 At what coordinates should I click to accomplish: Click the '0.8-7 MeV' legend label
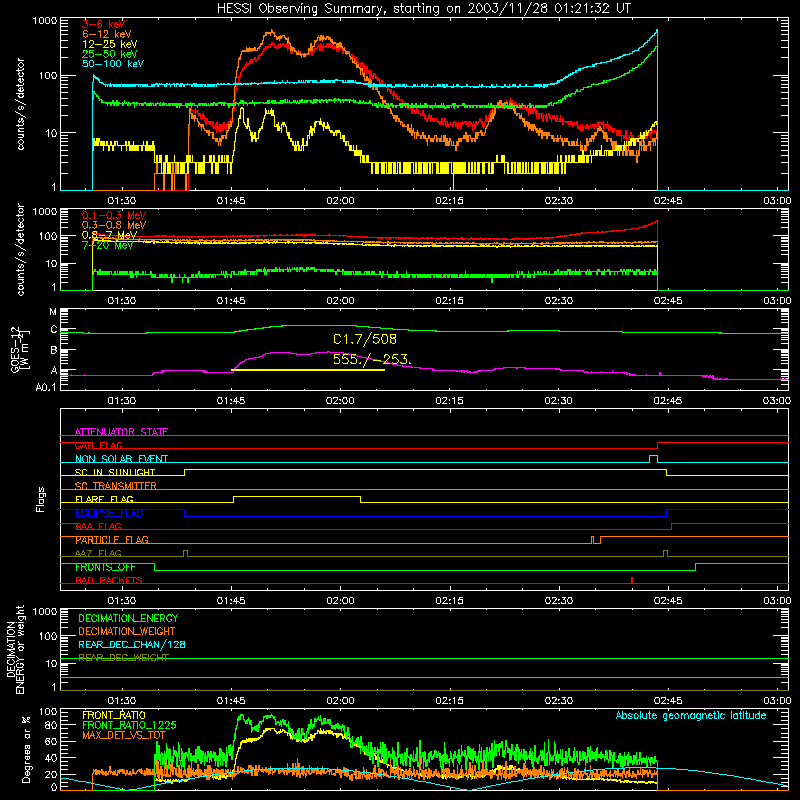tap(109, 235)
